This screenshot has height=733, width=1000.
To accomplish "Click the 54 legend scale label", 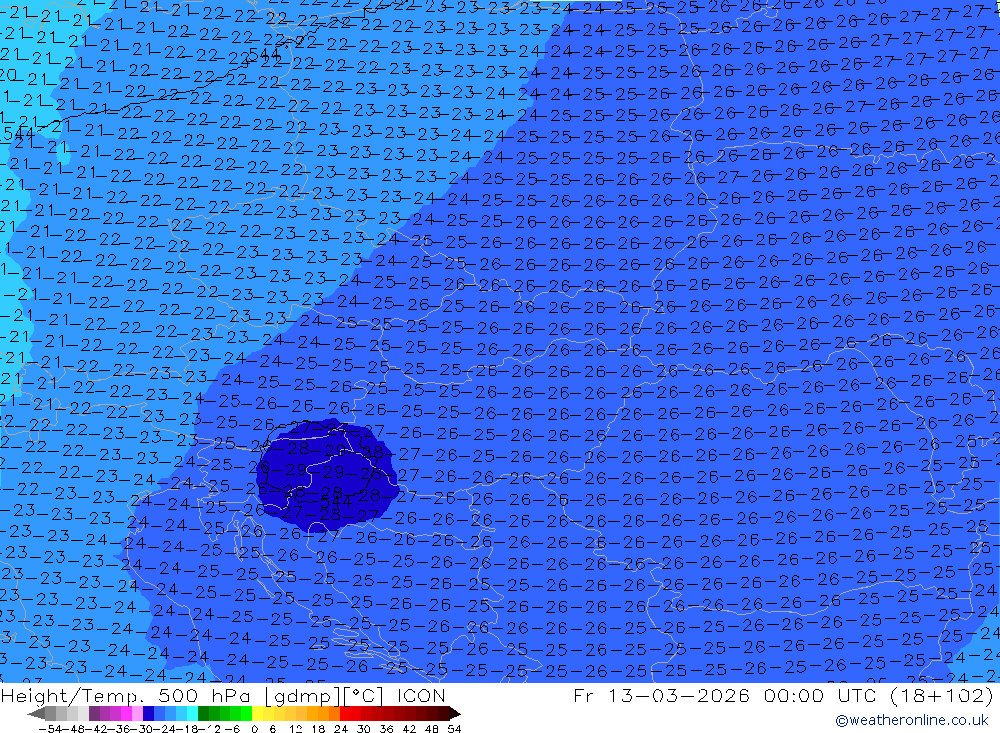I will click(454, 729).
